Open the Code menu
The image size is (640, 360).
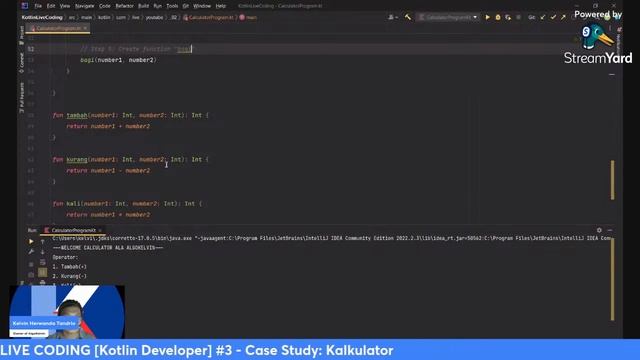[105, 6]
